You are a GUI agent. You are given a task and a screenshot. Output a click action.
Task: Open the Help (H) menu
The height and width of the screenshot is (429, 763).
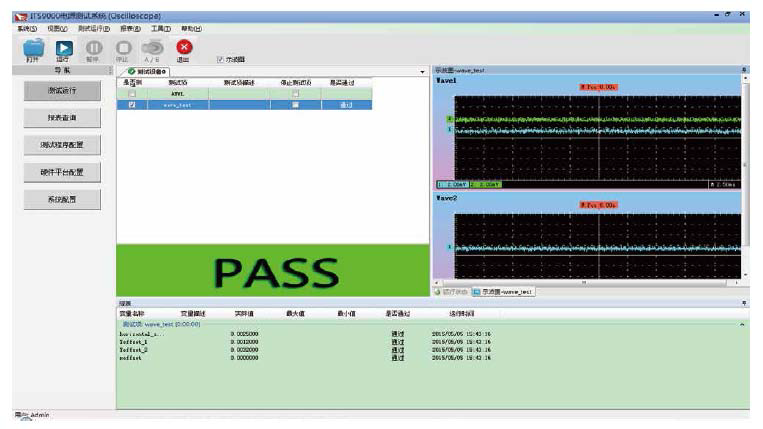191,29
